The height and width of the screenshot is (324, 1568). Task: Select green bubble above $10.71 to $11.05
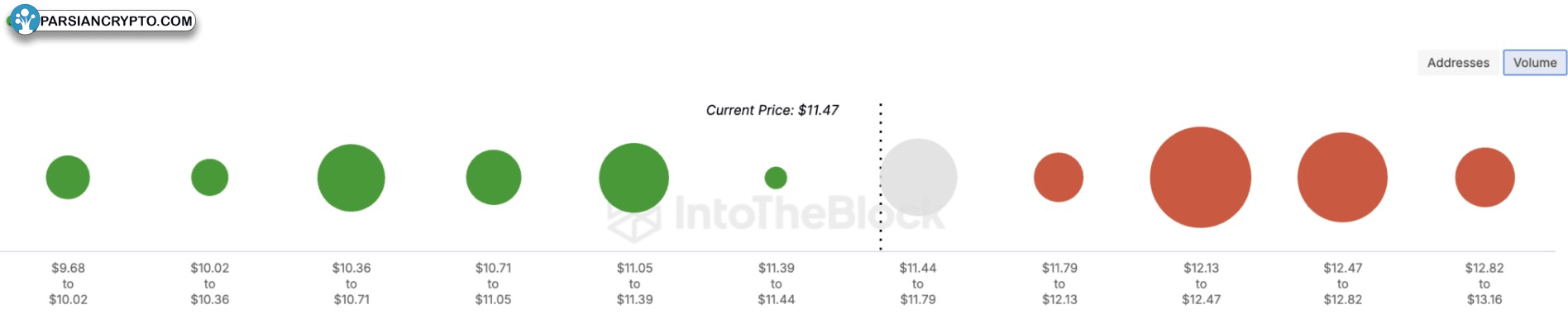tap(494, 177)
